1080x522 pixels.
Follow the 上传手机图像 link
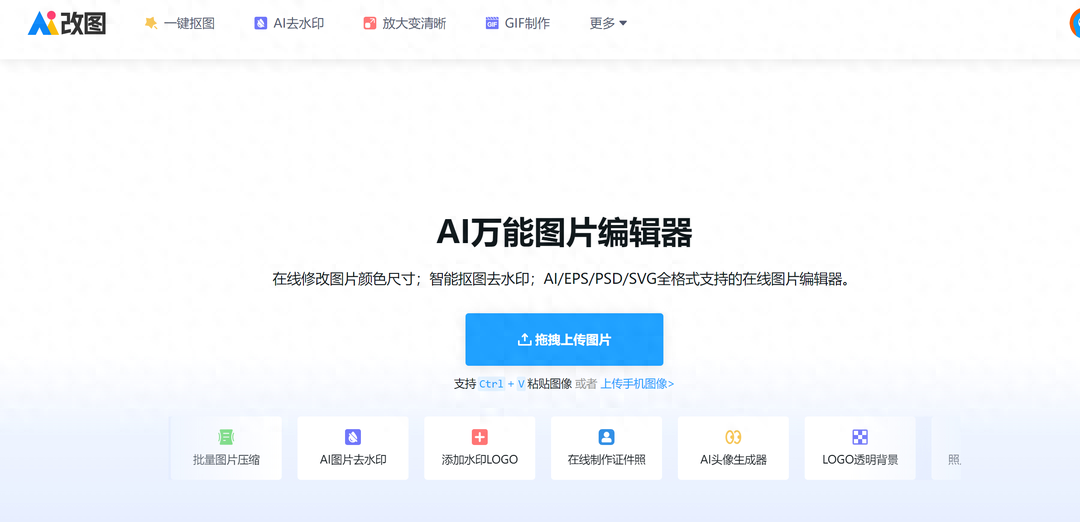point(637,384)
